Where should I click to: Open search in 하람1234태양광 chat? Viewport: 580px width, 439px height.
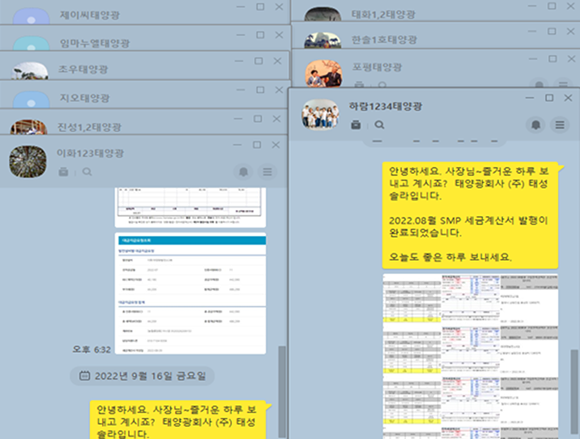379,125
